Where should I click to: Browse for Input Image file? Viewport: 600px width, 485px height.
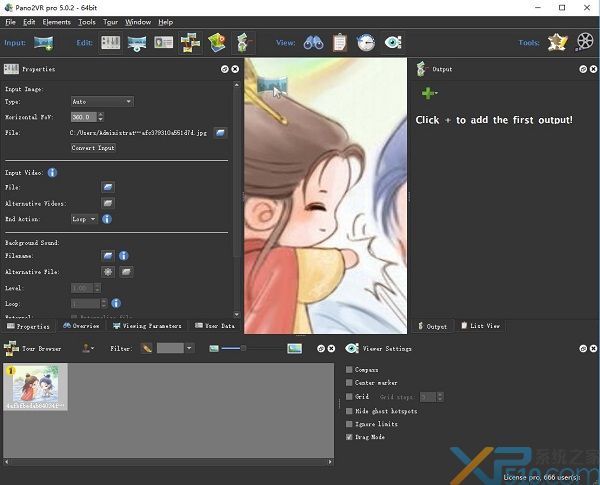tap(220, 133)
